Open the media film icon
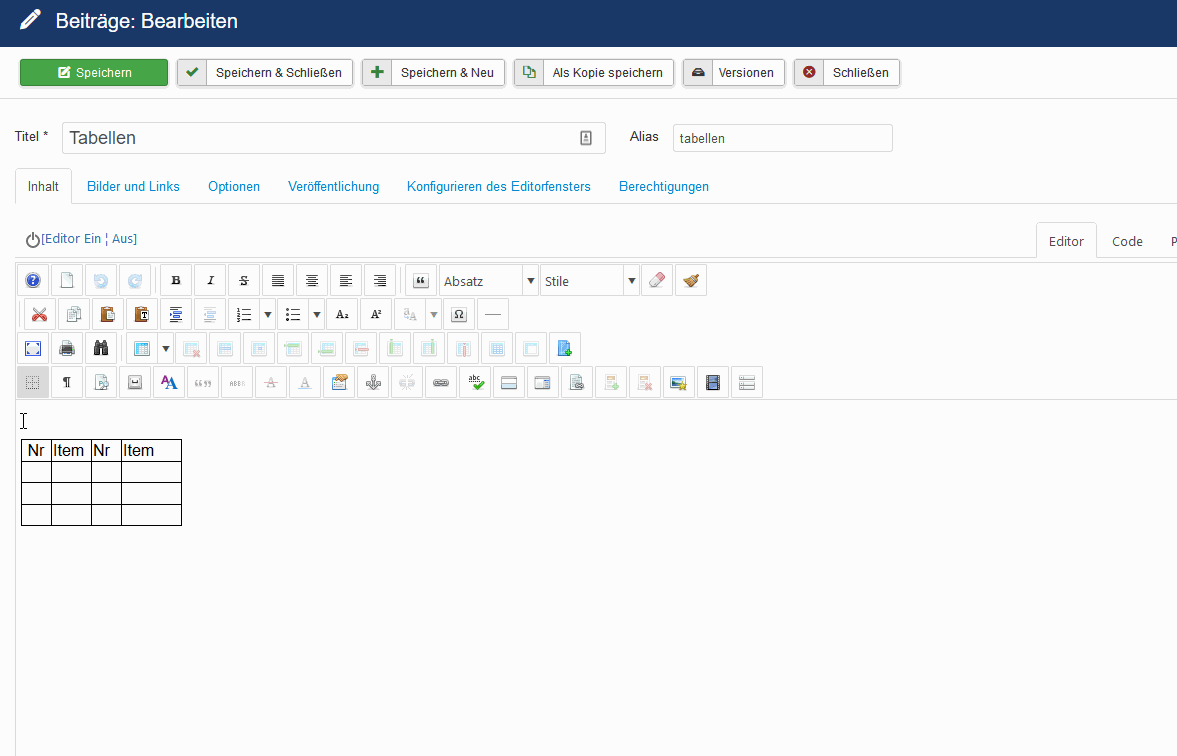 click(712, 383)
